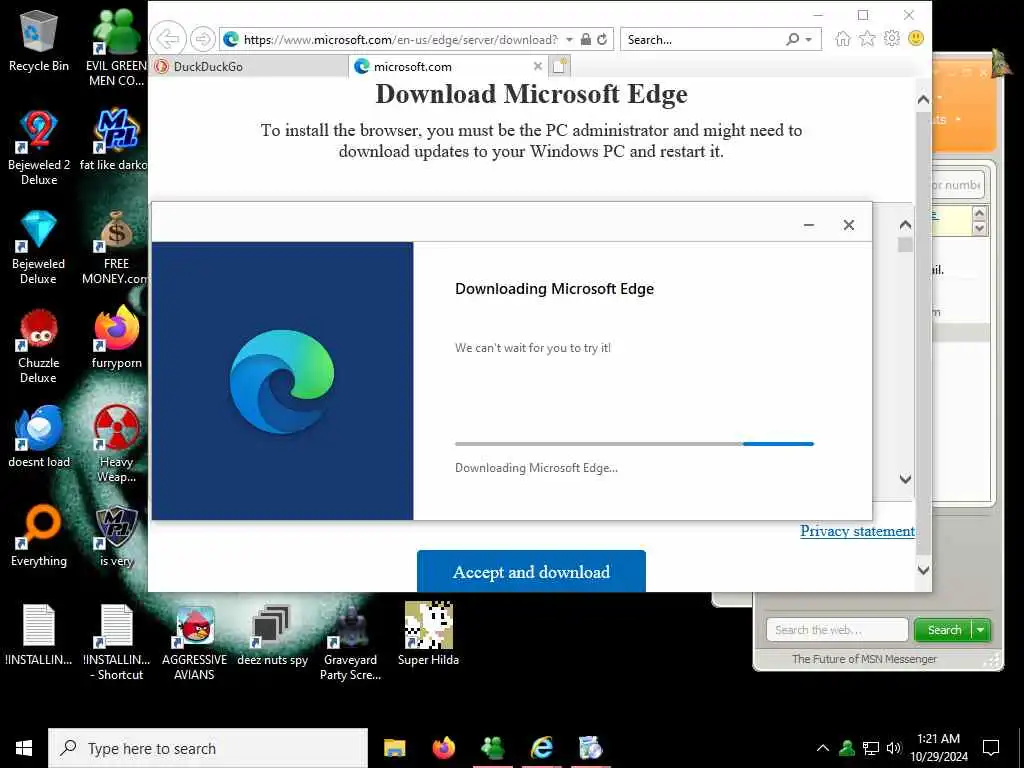Screen dimensions: 1024x768
Task: Click the browser address bar URL
Action: point(400,40)
